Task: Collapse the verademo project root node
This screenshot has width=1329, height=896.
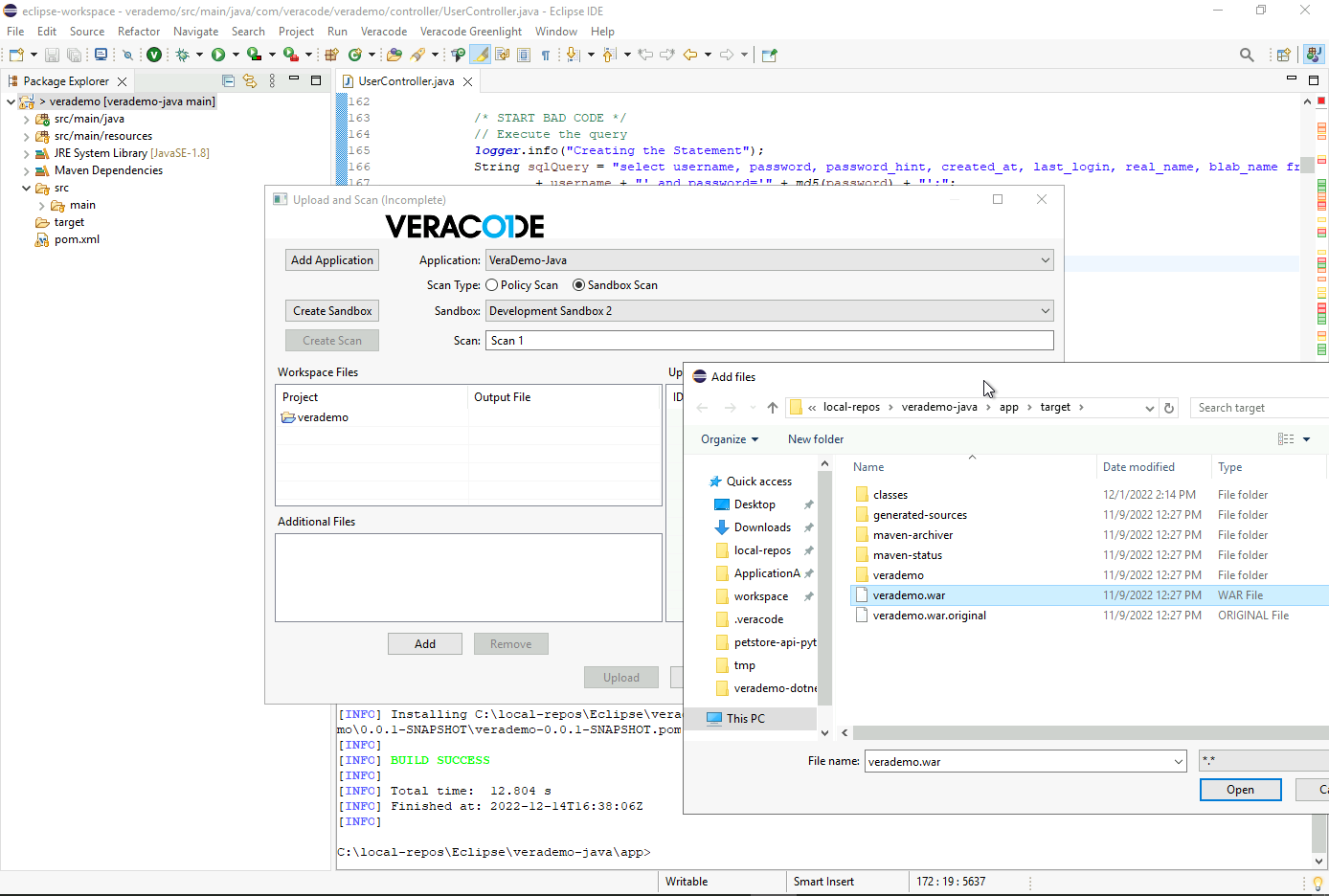Action: (x=11, y=101)
